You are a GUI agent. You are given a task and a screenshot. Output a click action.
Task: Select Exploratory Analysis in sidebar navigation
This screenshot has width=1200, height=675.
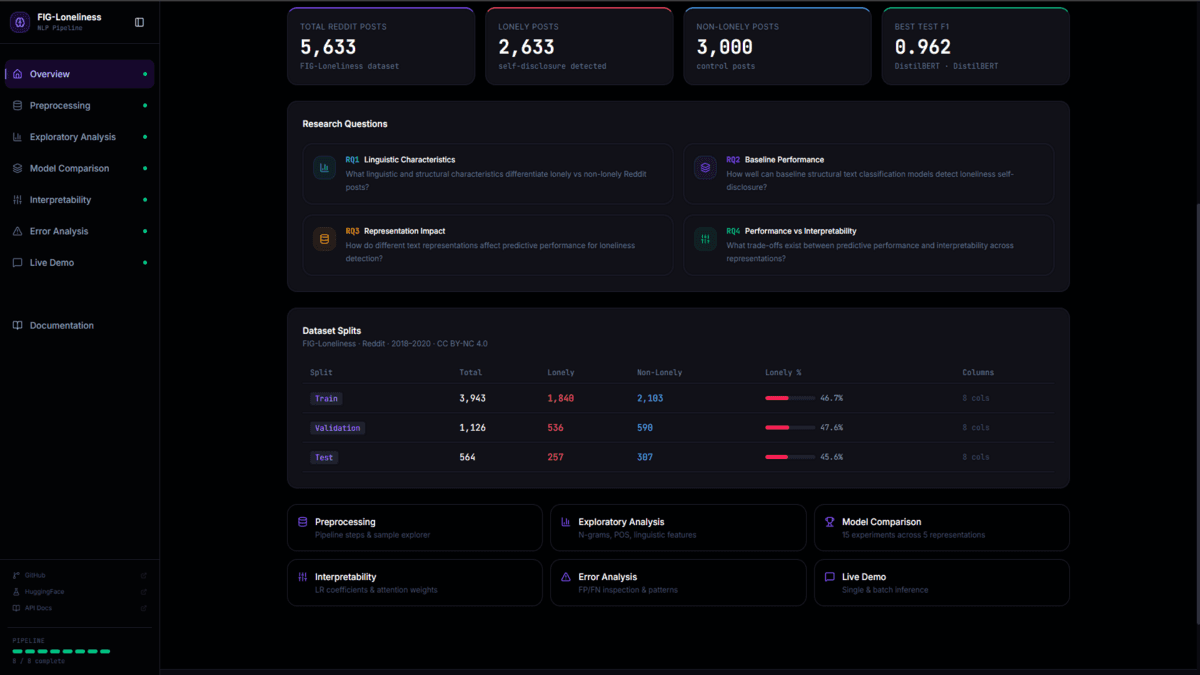(80, 137)
